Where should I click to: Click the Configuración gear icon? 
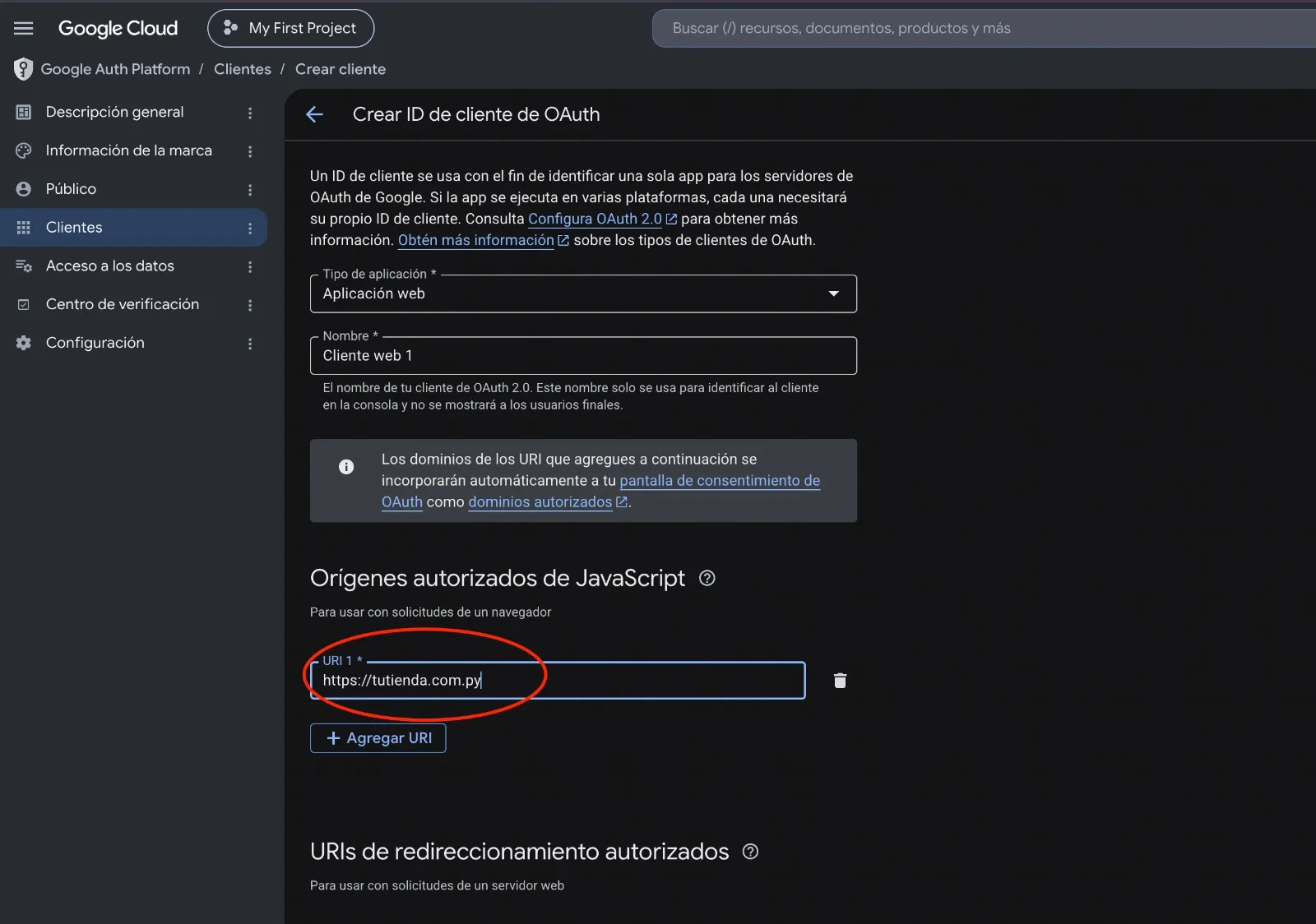24,343
